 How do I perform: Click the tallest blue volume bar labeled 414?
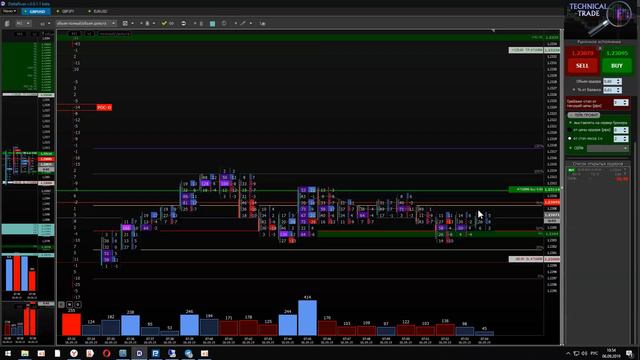point(307,318)
